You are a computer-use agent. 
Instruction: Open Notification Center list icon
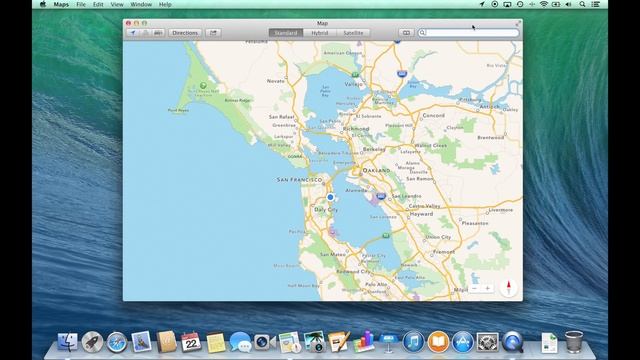[596, 4]
